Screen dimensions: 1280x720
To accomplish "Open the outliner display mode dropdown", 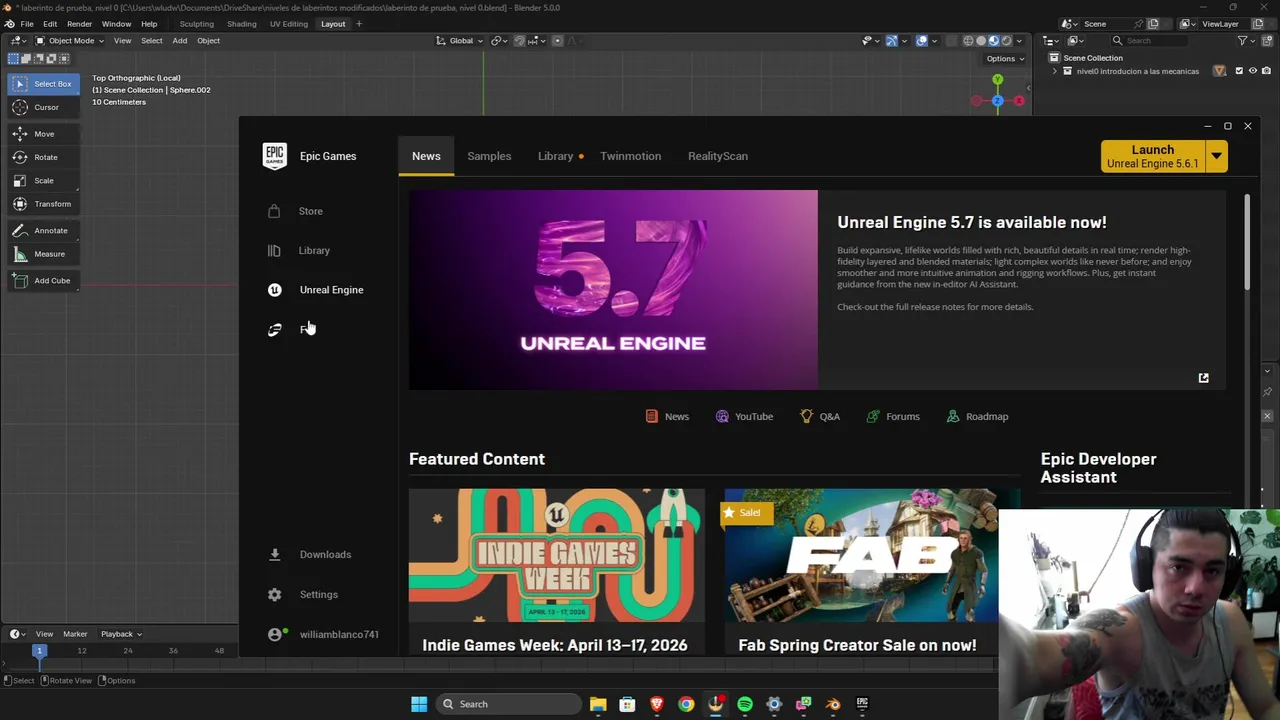I will point(1077,41).
